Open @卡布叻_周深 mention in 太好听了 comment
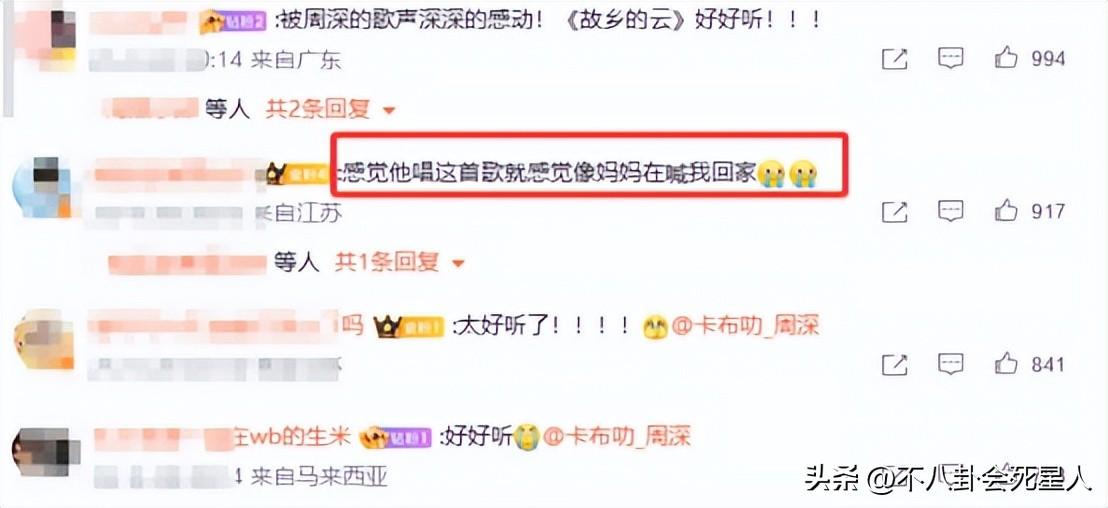The image size is (1108, 508). tap(745, 326)
